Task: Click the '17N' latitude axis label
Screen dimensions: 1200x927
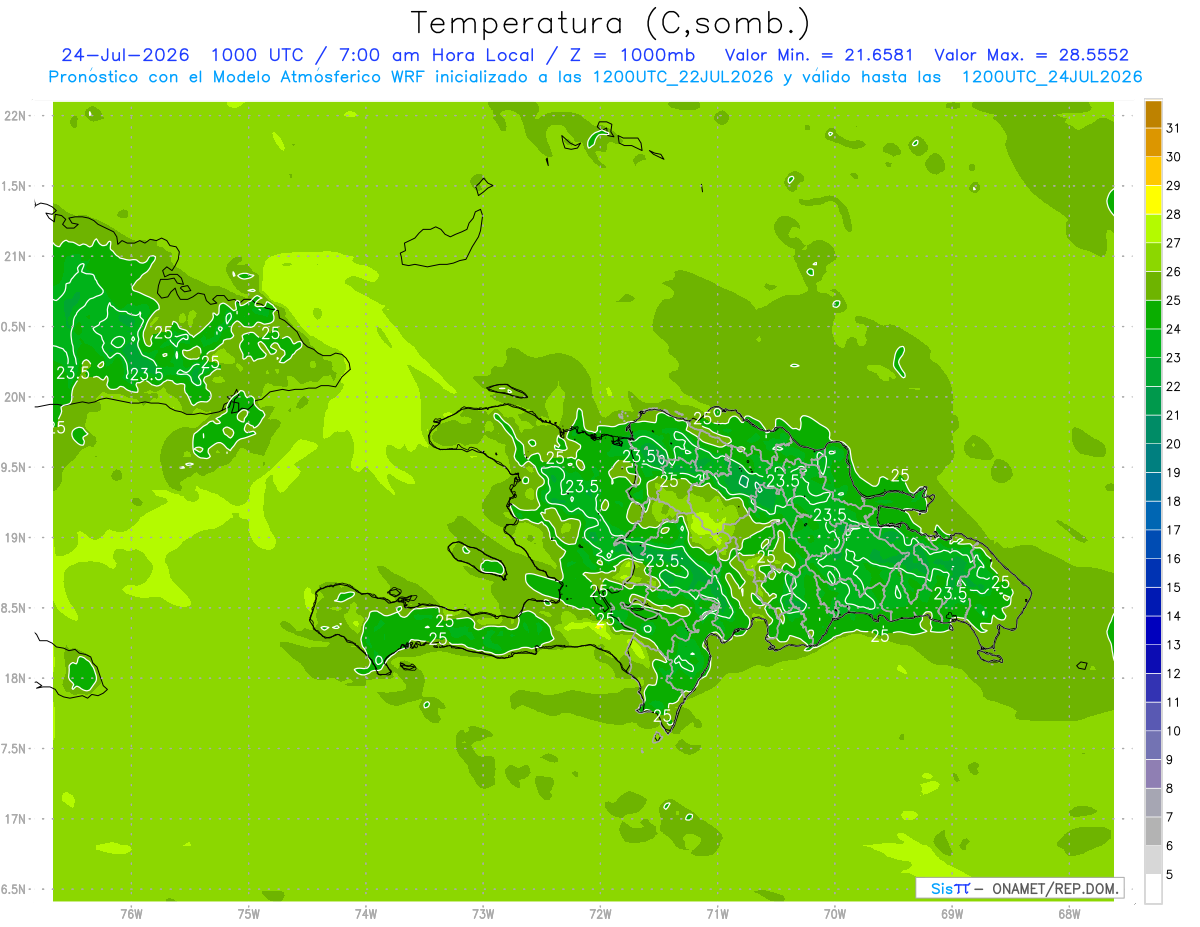Action: coord(17,819)
